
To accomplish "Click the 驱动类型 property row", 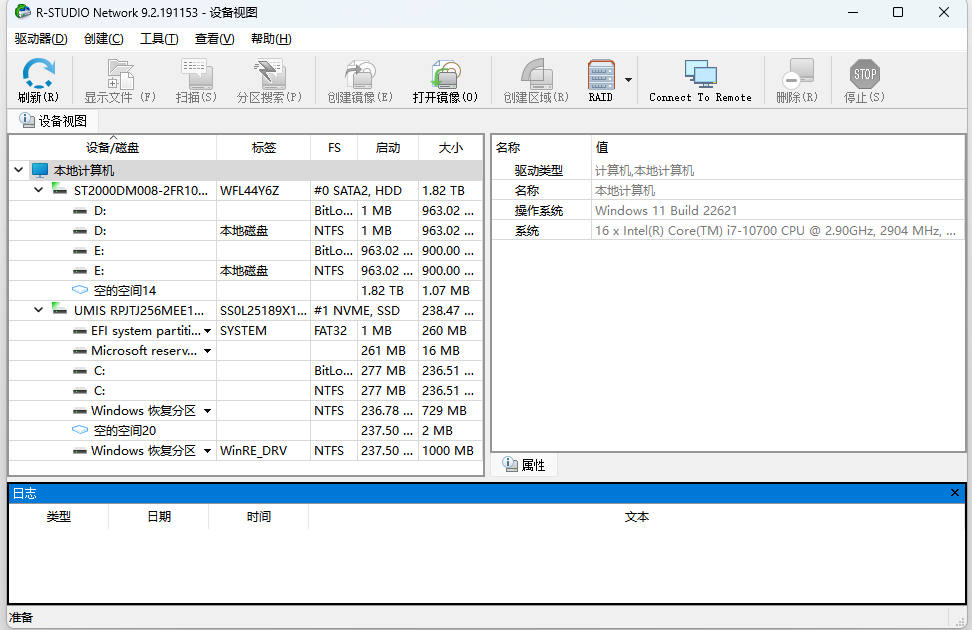I will (728, 171).
